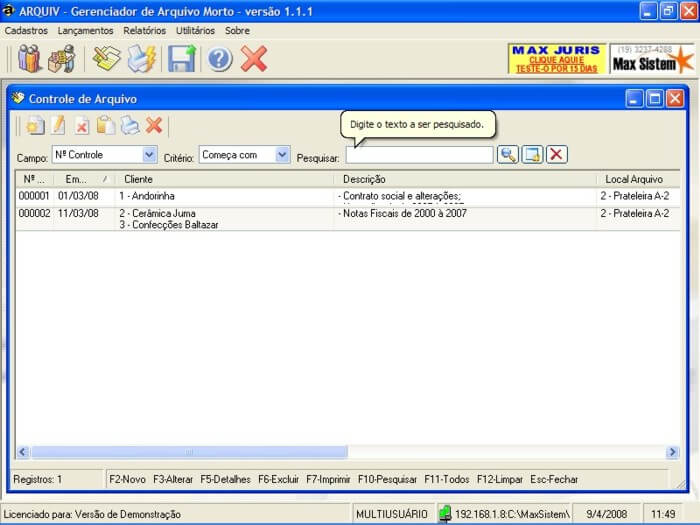
Task: Sort by the Nº column header
Action: coord(34,179)
